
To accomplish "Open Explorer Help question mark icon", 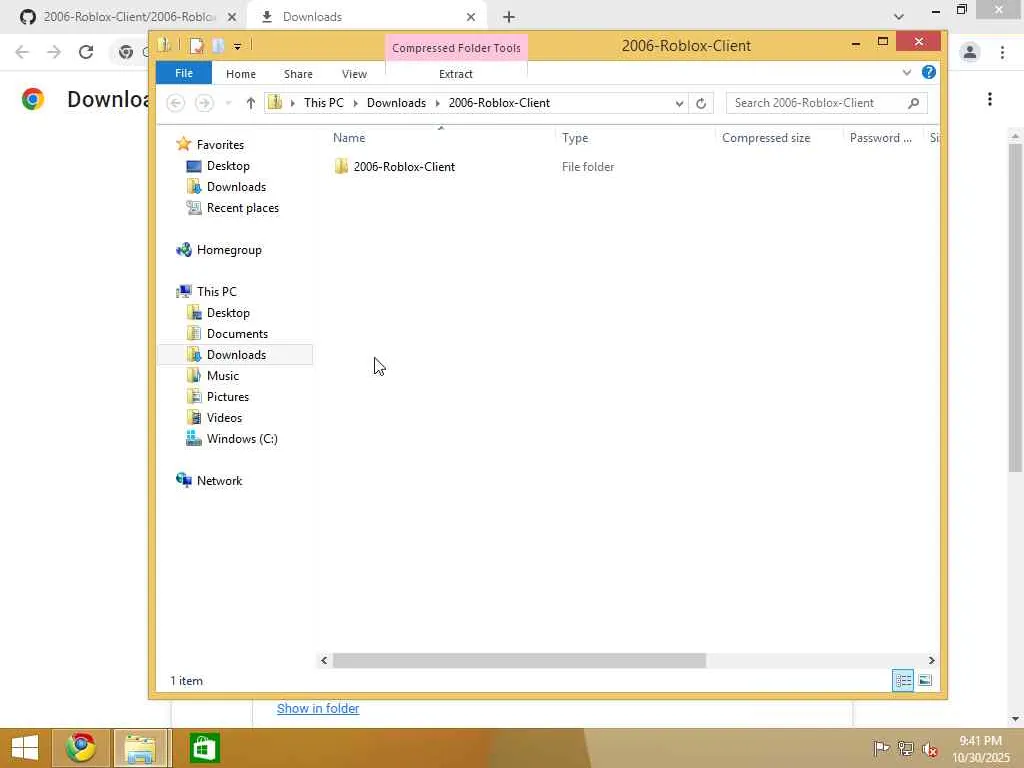I will click(929, 72).
